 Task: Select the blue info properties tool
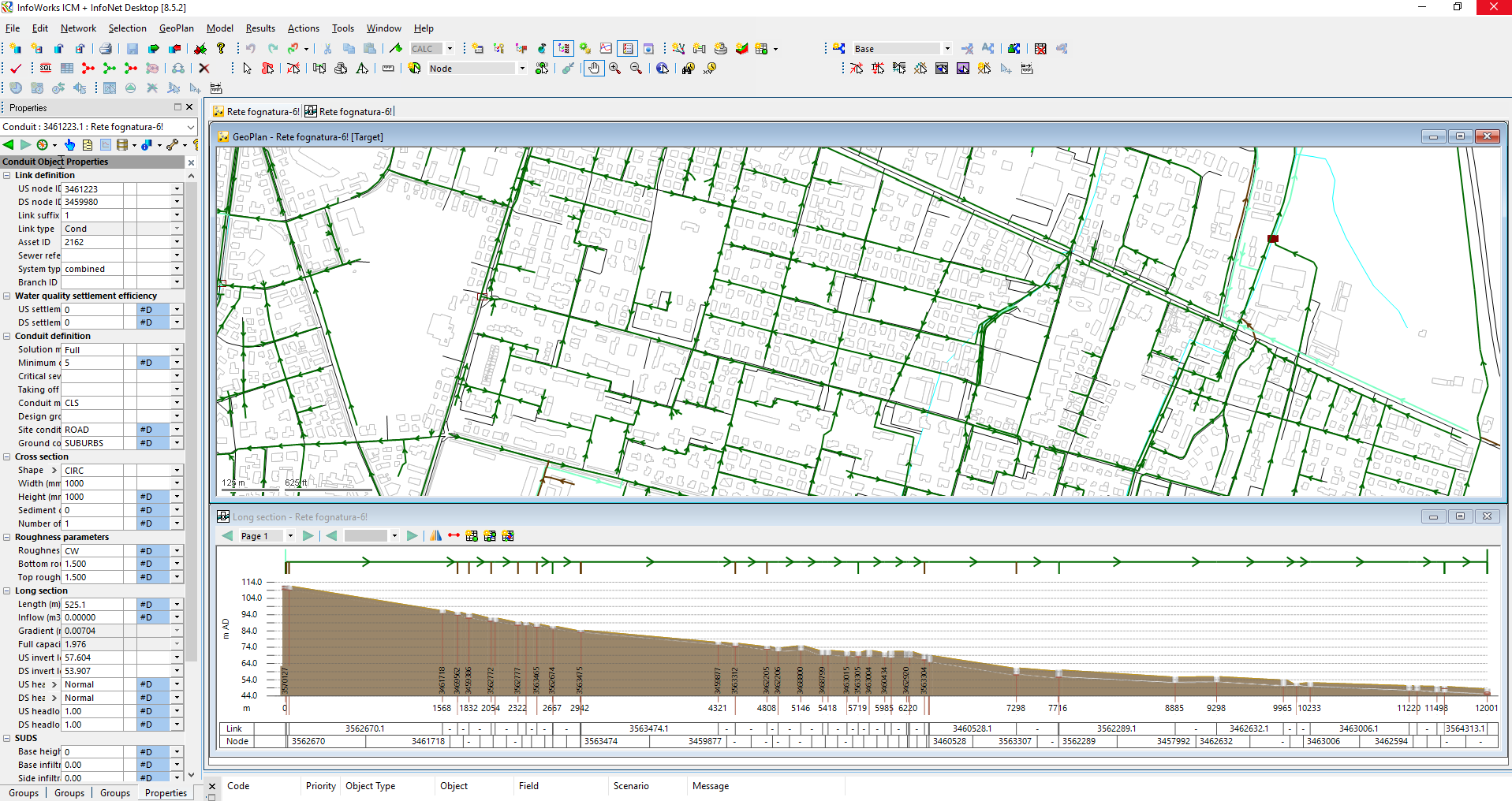[663, 69]
